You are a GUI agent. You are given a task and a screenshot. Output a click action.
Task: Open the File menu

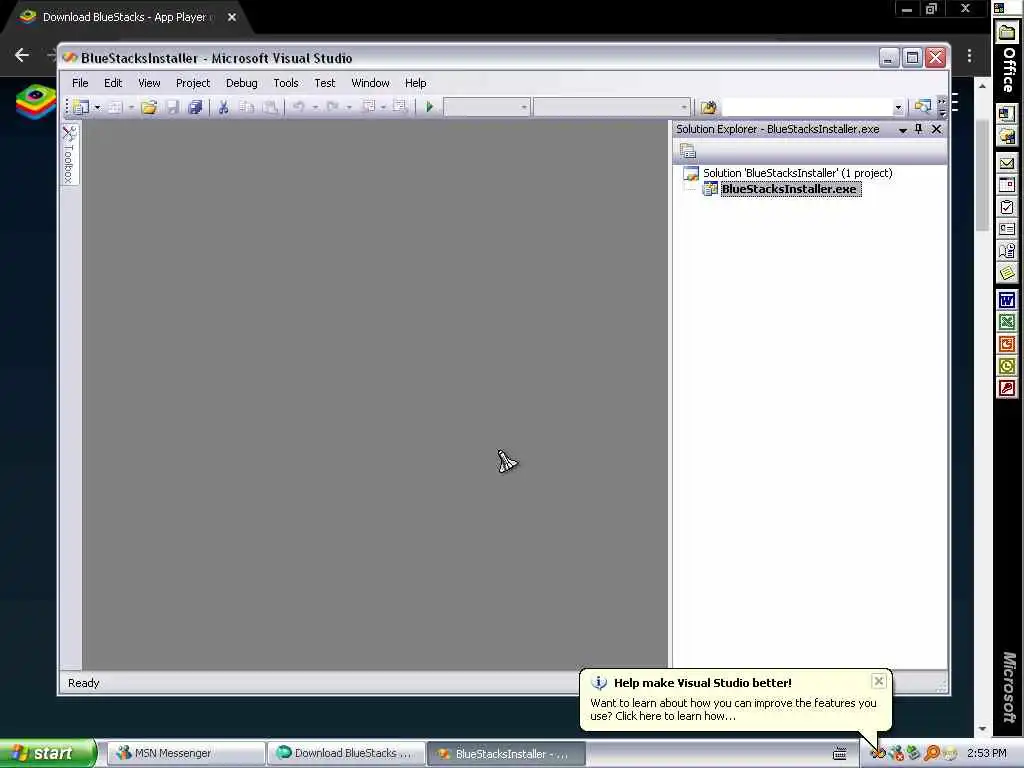tap(80, 83)
